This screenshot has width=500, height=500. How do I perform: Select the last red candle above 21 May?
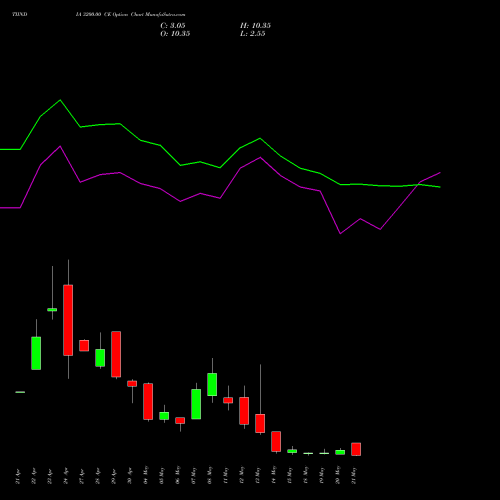(x=356, y=449)
